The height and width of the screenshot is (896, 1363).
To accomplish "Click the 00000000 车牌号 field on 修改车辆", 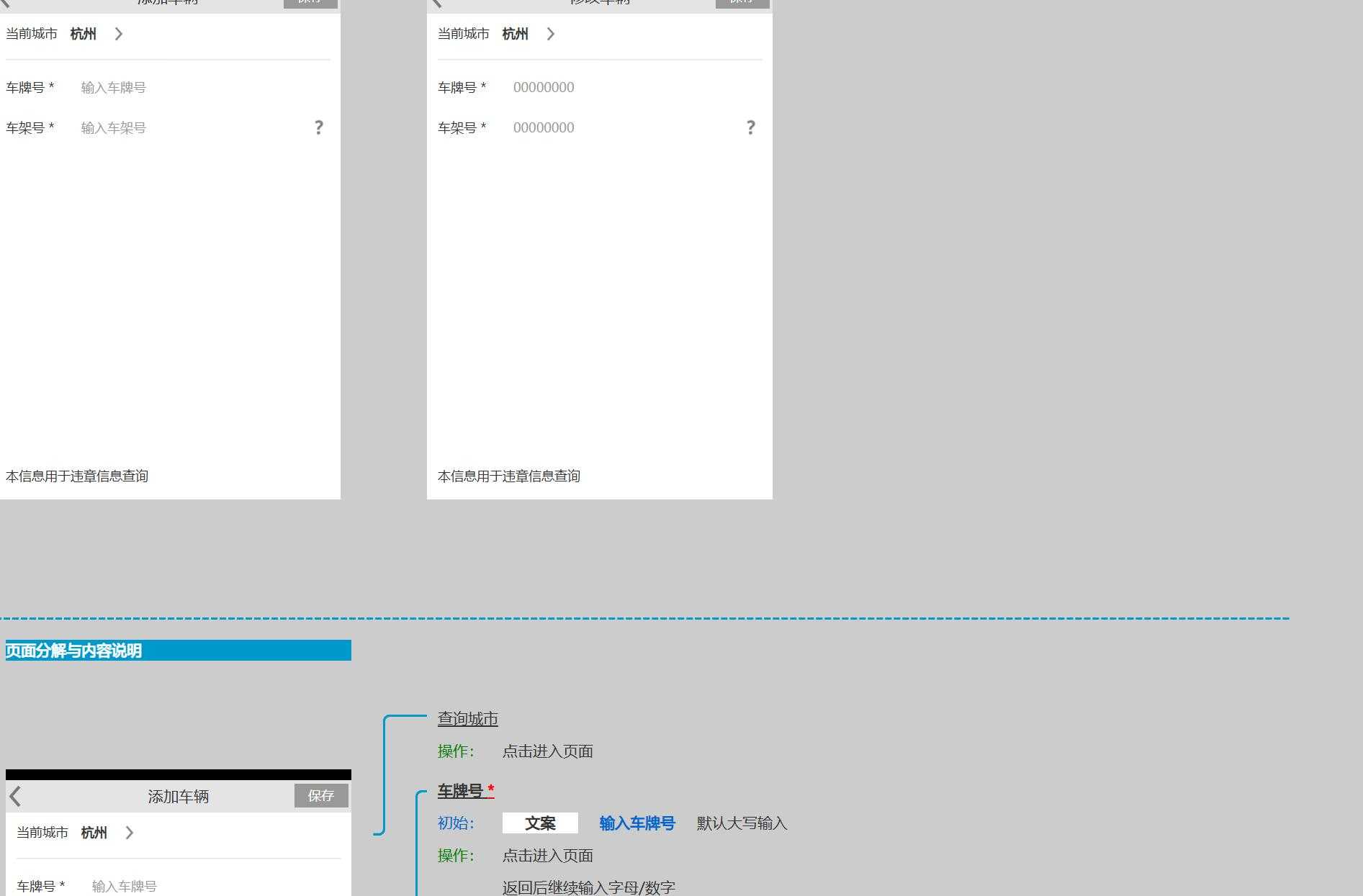I will tap(544, 87).
